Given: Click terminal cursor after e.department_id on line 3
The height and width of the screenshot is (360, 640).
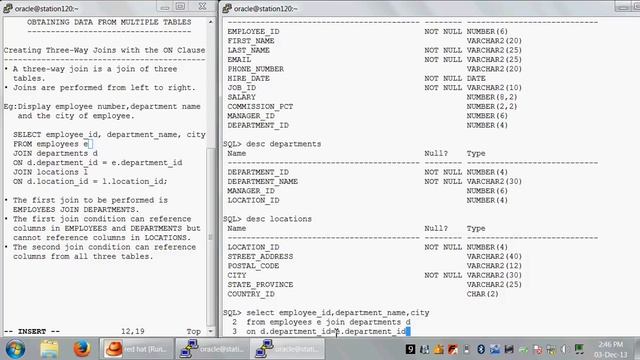Looking at the screenshot, I should point(408,331).
